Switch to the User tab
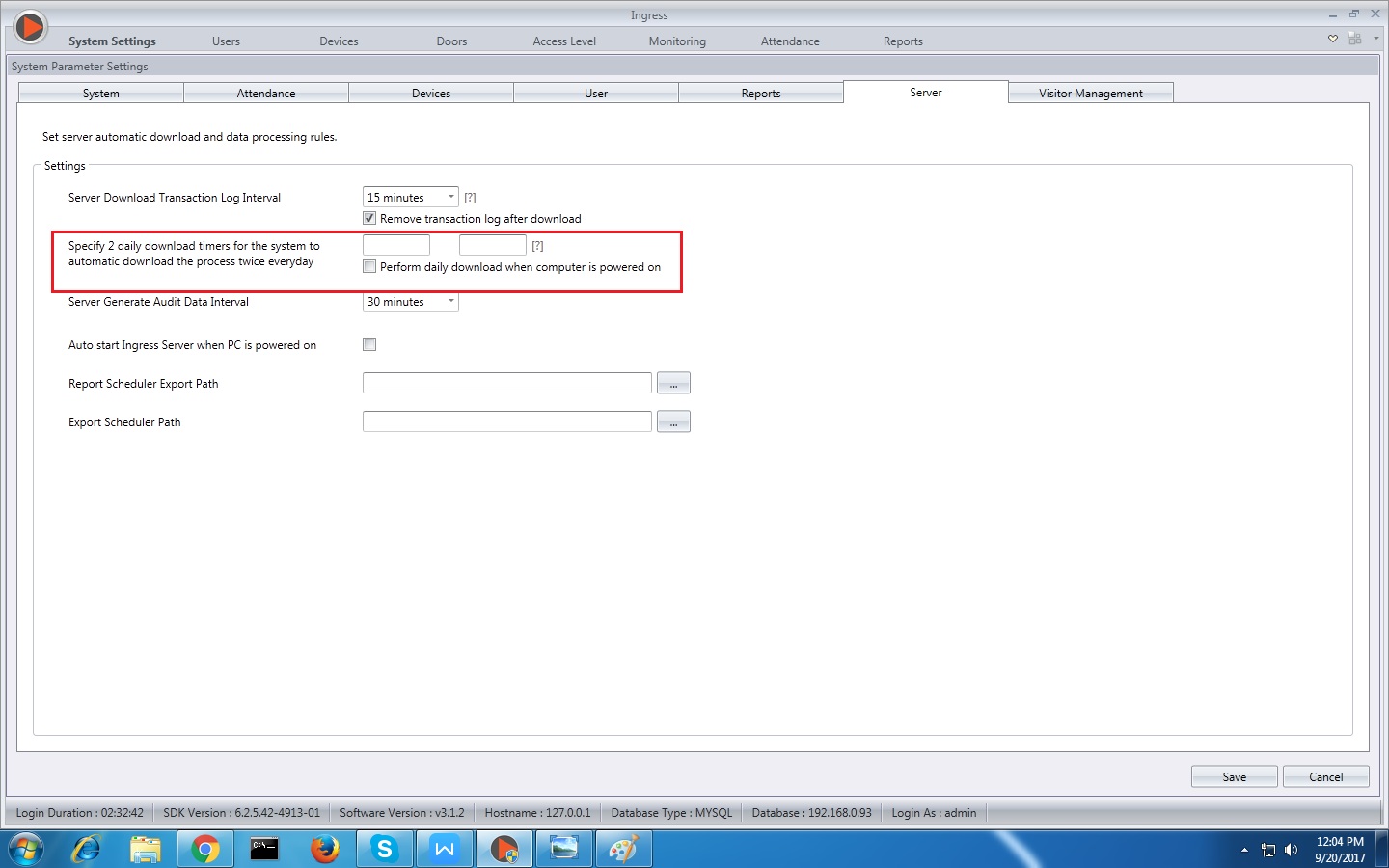The image size is (1389, 868). click(596, 93)
